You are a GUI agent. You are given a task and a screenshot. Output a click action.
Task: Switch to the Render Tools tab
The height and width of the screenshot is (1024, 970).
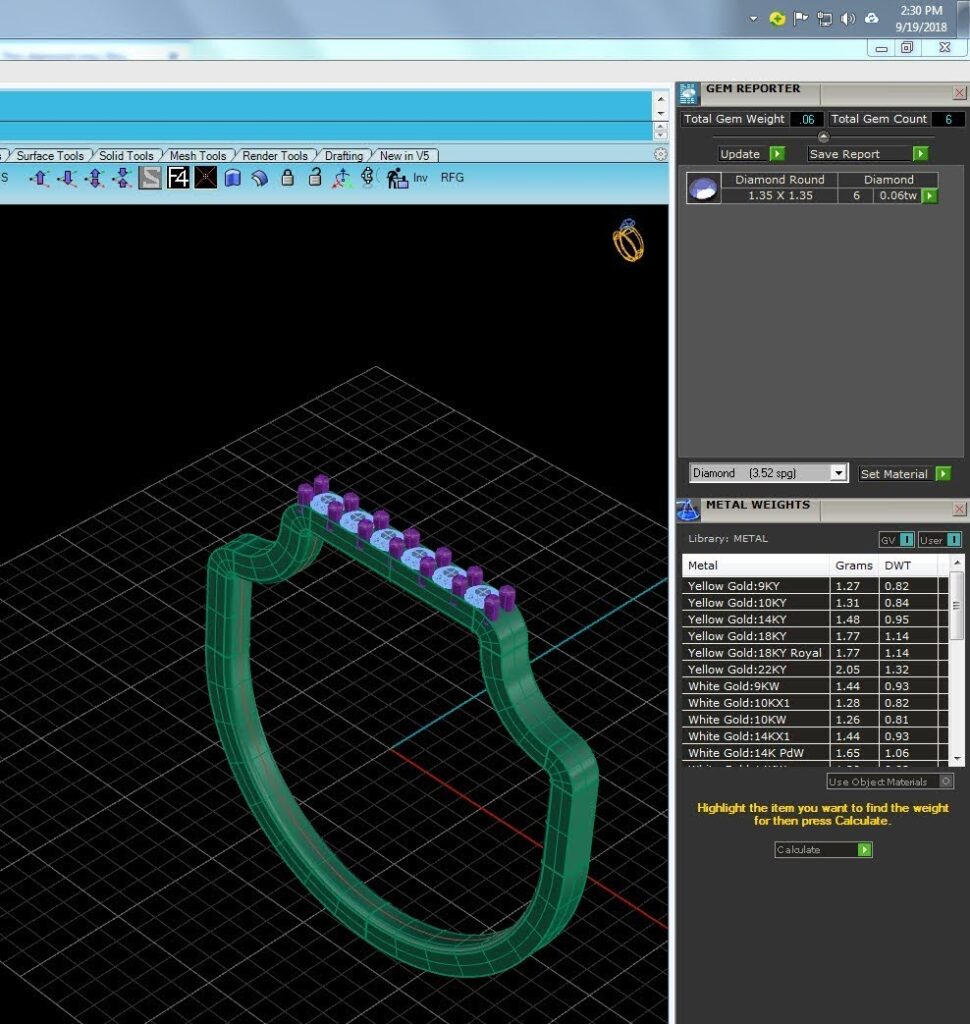click(275, 155)
